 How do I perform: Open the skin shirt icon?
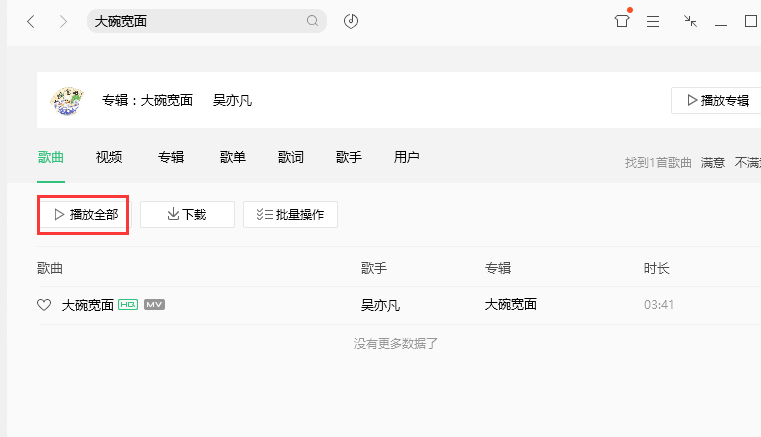click(622, 21)
